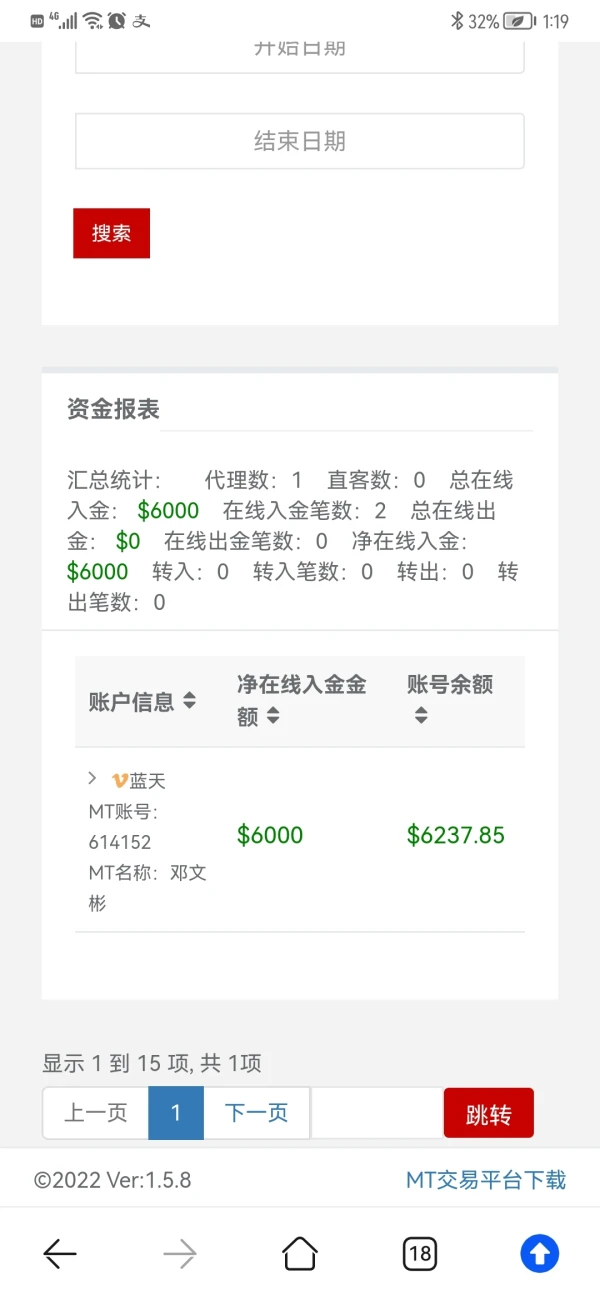Go to the next page via 下一页
The height and width of the screenshot is (1300, 600).
(x=256, y=1112)
